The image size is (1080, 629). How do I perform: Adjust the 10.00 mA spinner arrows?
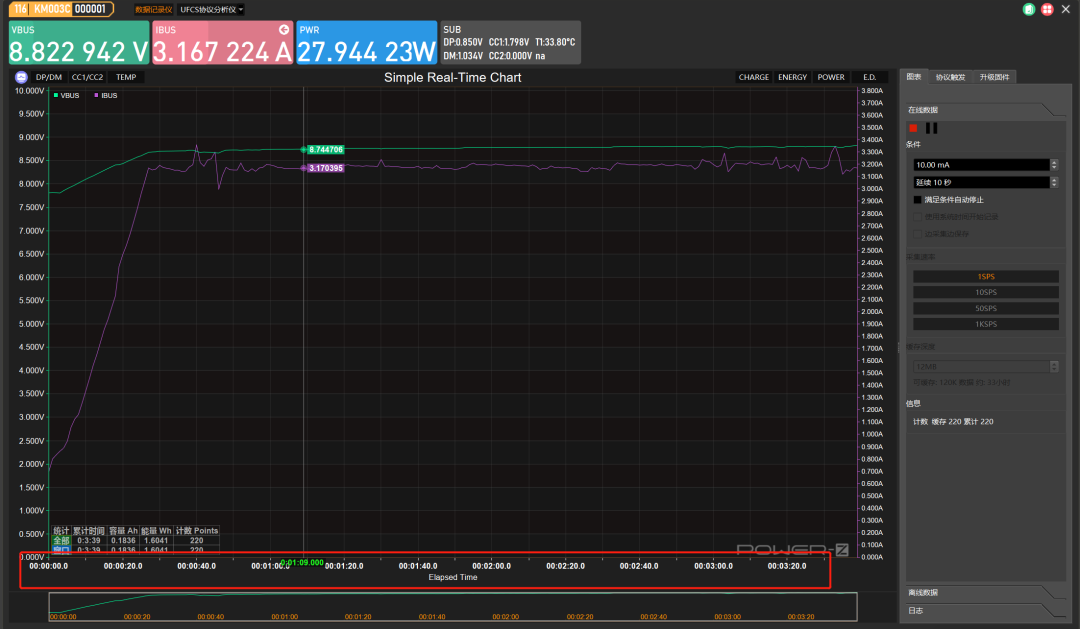(x=1054, y=165)
